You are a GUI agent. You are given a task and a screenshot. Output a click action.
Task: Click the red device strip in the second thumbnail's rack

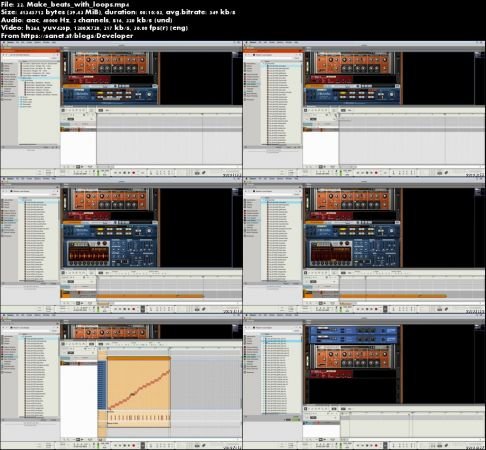(x=331, y=79)
